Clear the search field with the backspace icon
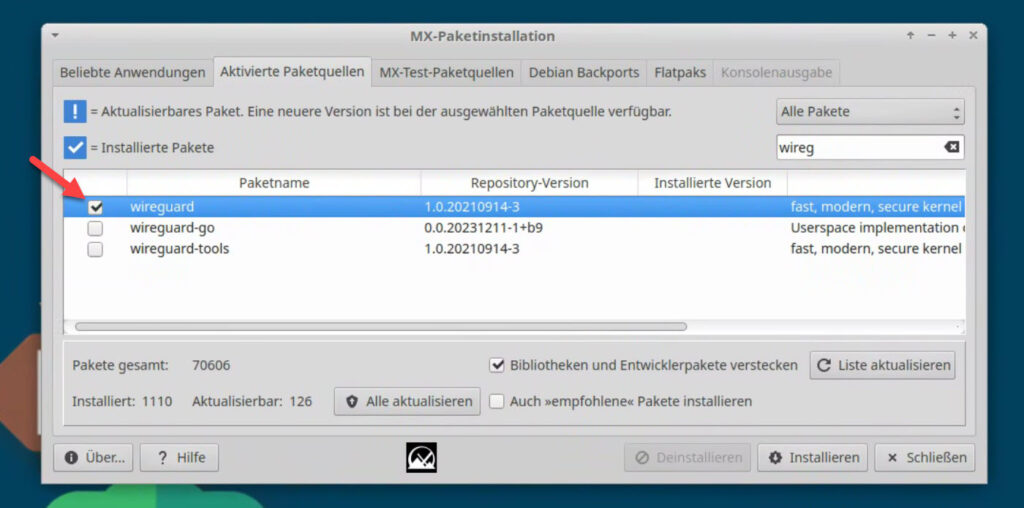 [951, 148]
